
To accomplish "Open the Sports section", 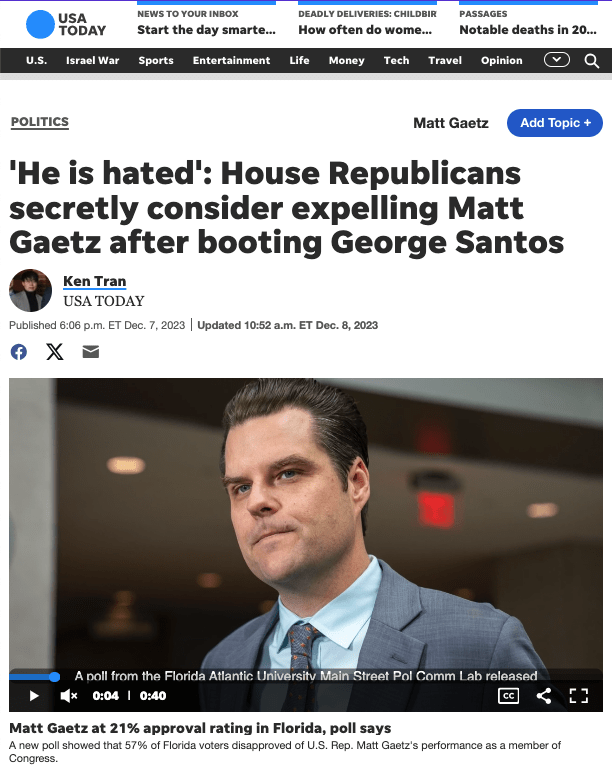I will tap(156, 60).
